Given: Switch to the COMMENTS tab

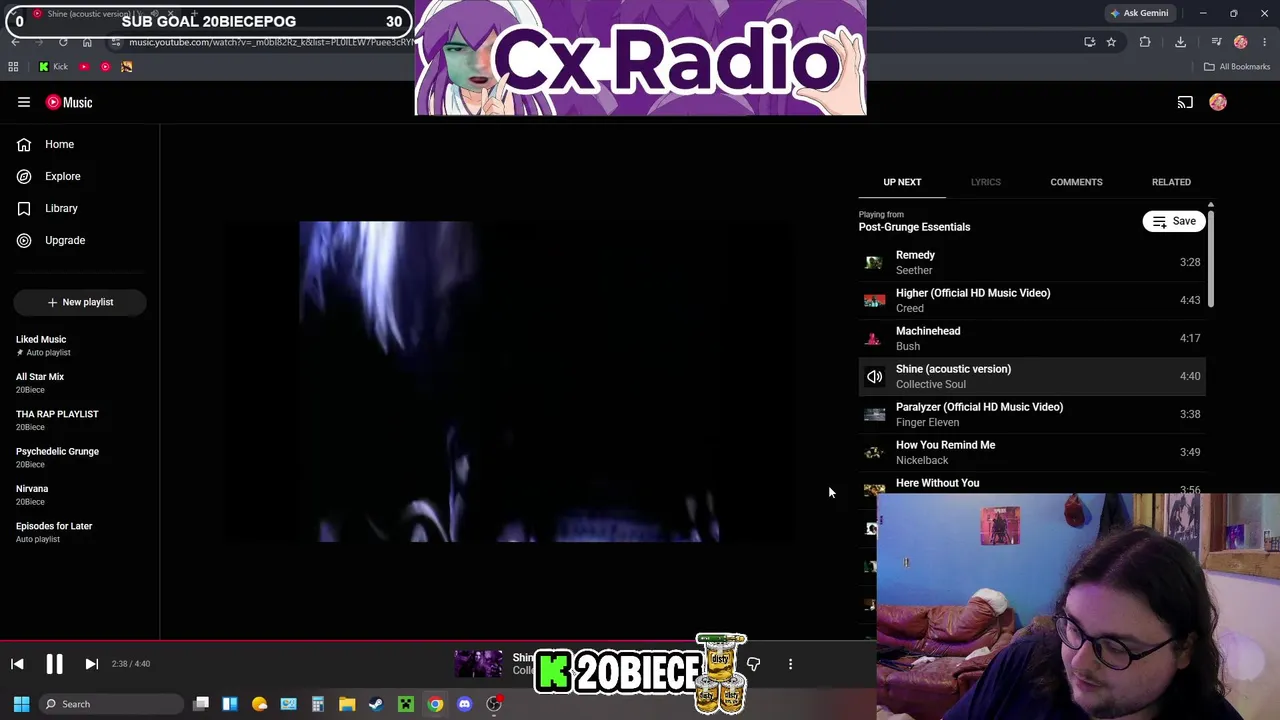Looking at the screenshot, I should click(x=1076, y=182).
